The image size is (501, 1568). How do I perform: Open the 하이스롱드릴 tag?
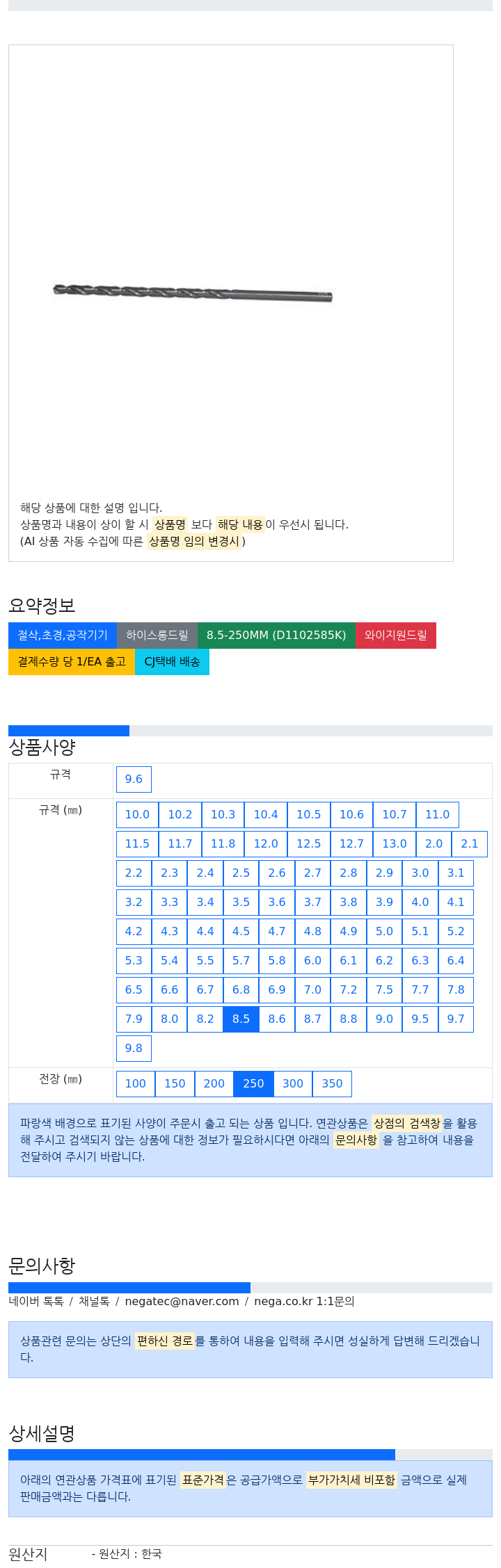[x=157, y=636]
